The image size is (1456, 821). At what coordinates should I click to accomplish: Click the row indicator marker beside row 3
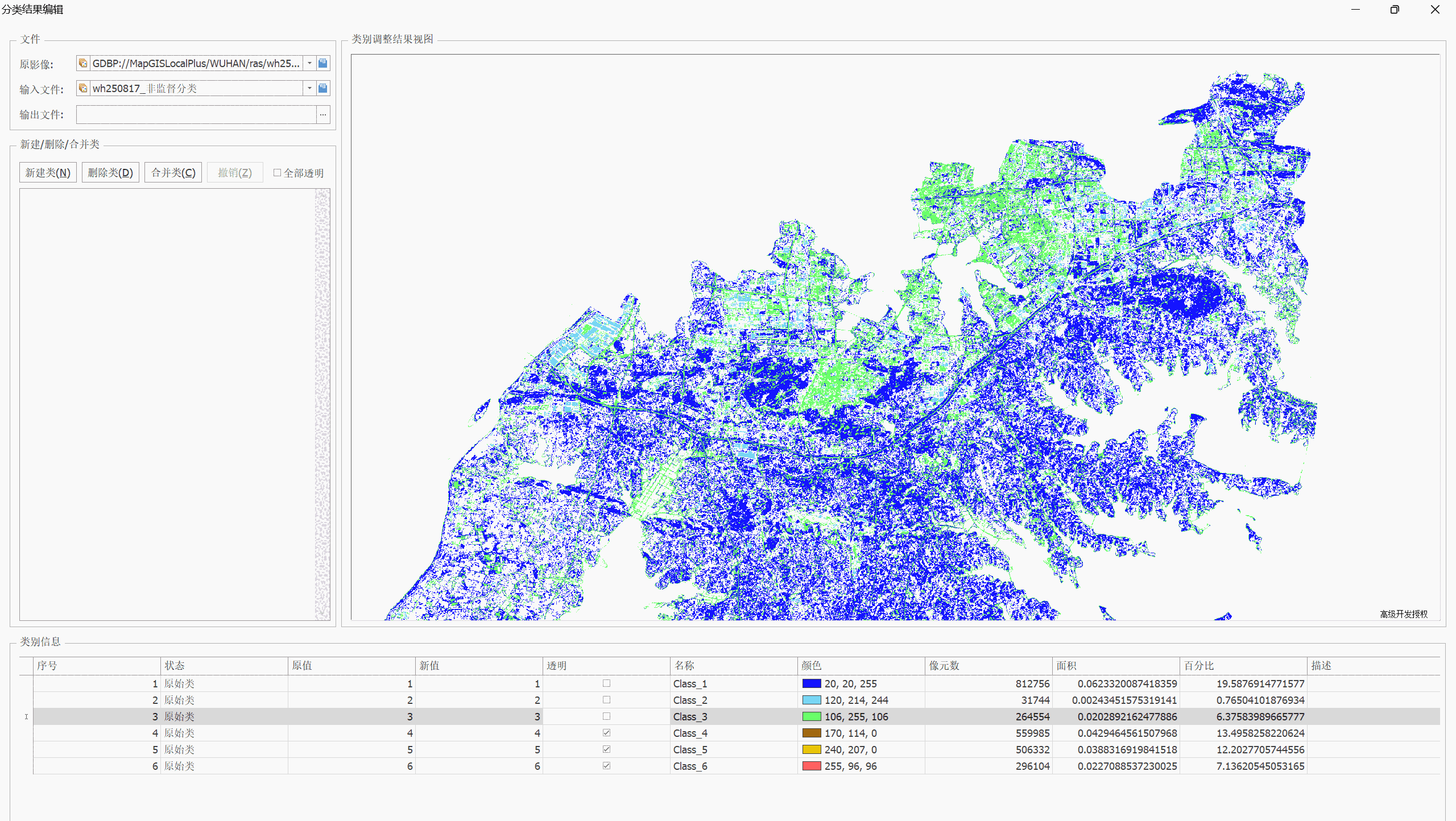tap(26, 716)
